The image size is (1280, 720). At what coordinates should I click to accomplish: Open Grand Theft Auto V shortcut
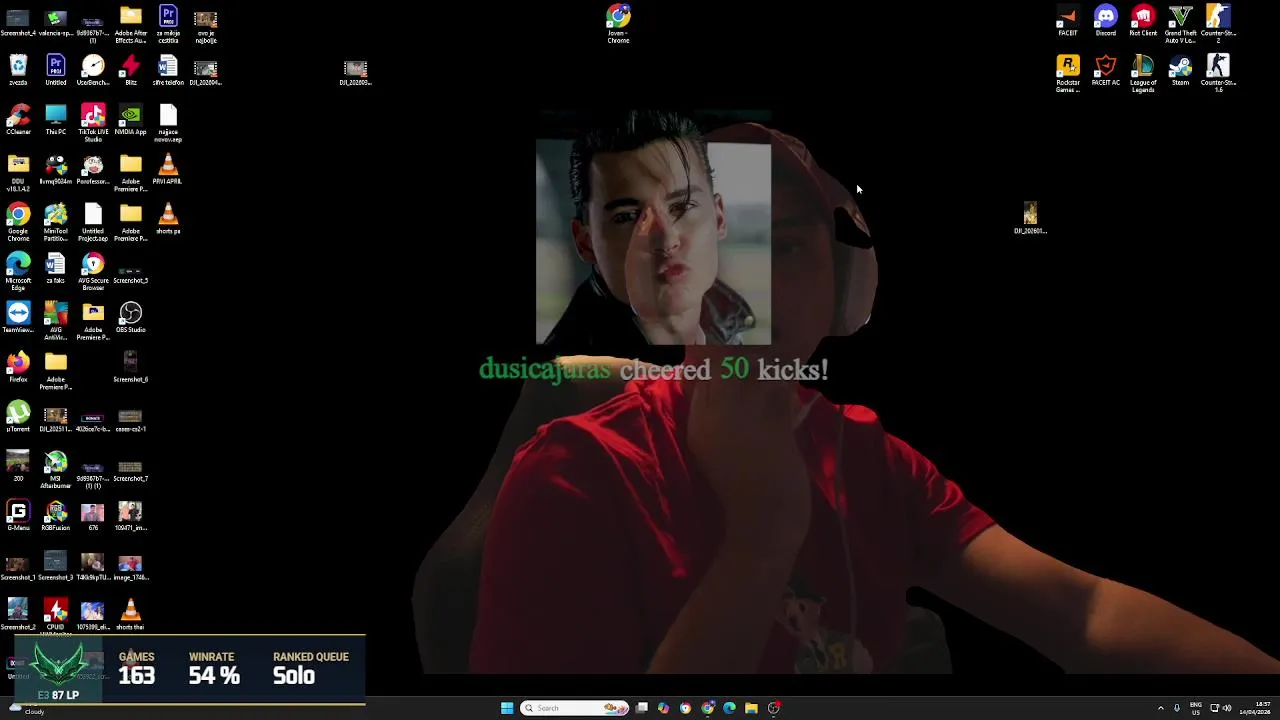click(x=1180, y=24)
